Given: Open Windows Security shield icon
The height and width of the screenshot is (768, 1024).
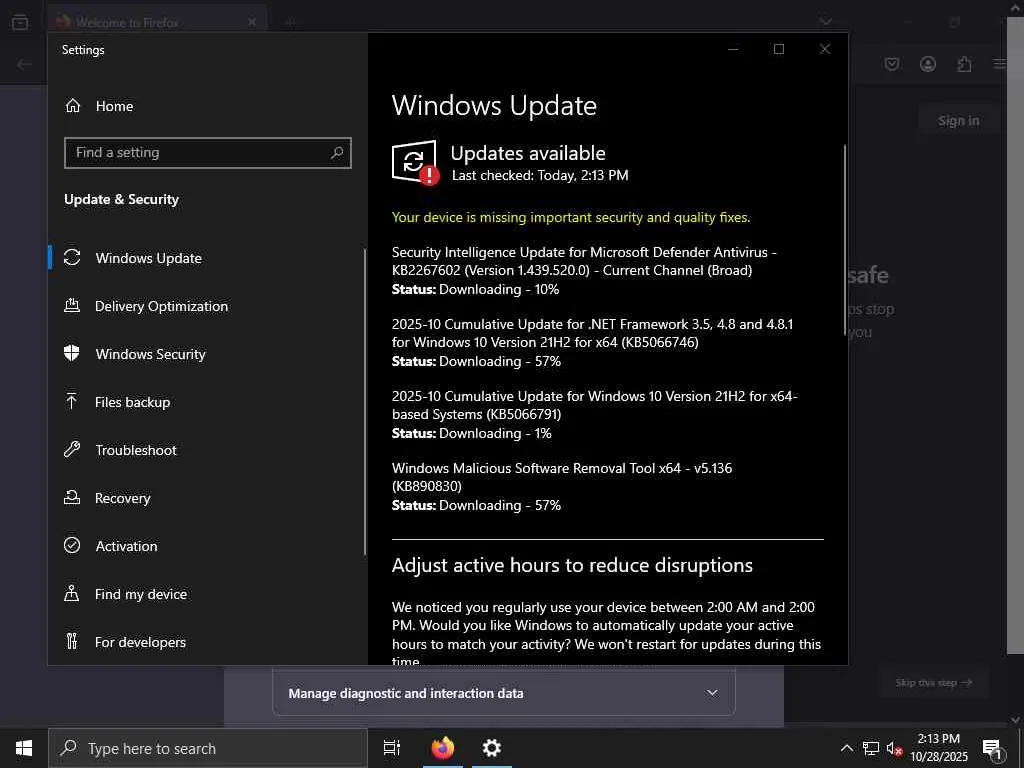Looking at the screenshot, I should 72,353.
